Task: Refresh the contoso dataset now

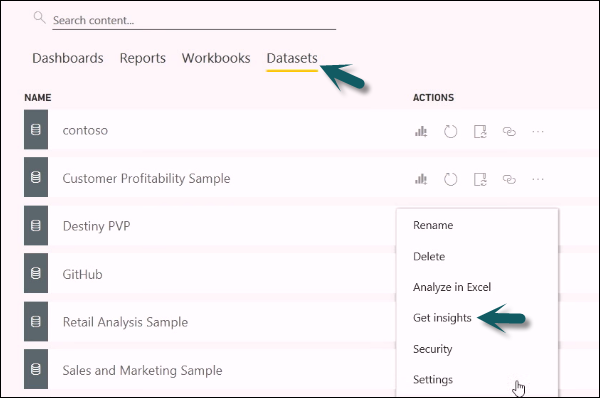Action: pos(450,132)
